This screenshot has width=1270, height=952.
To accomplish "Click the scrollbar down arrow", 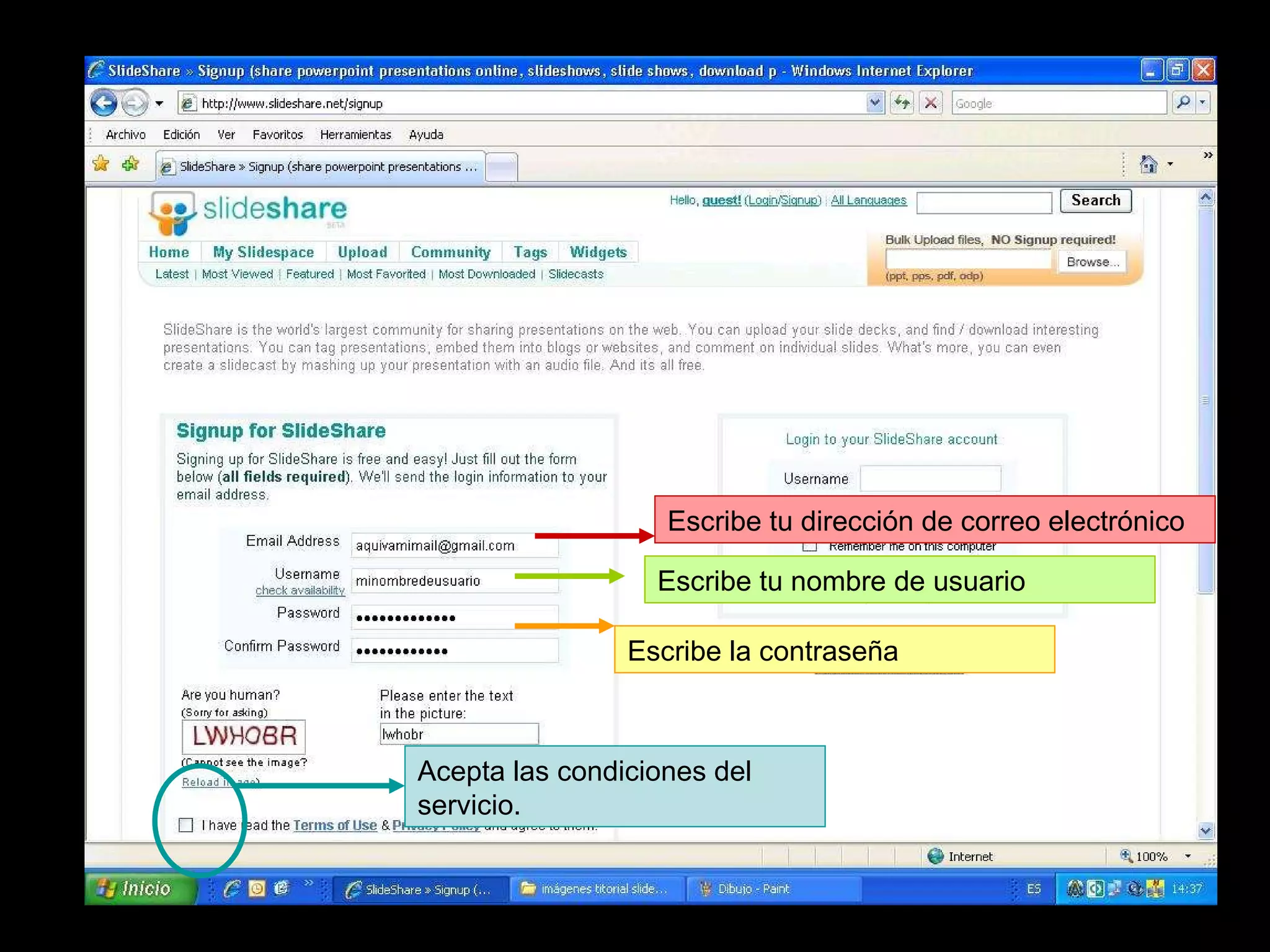I will pyautogui.click(x=1206, y=831).
